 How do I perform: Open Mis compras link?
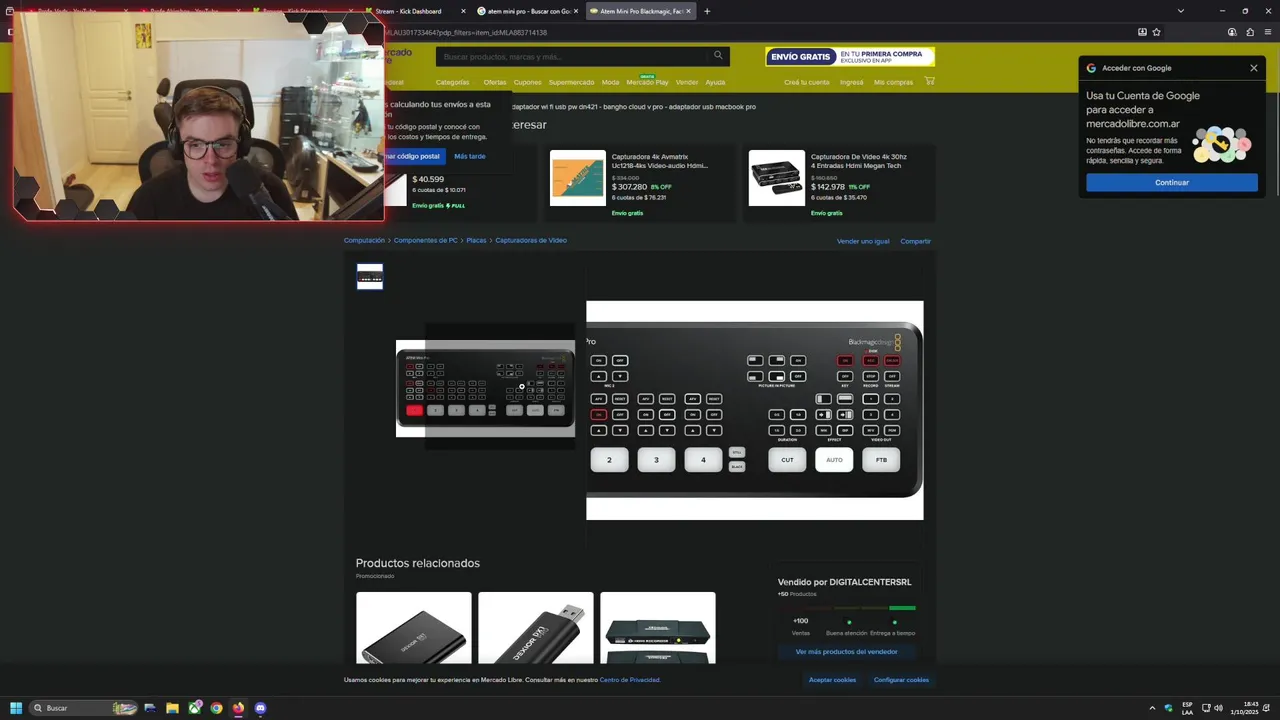tap(893, 82)
